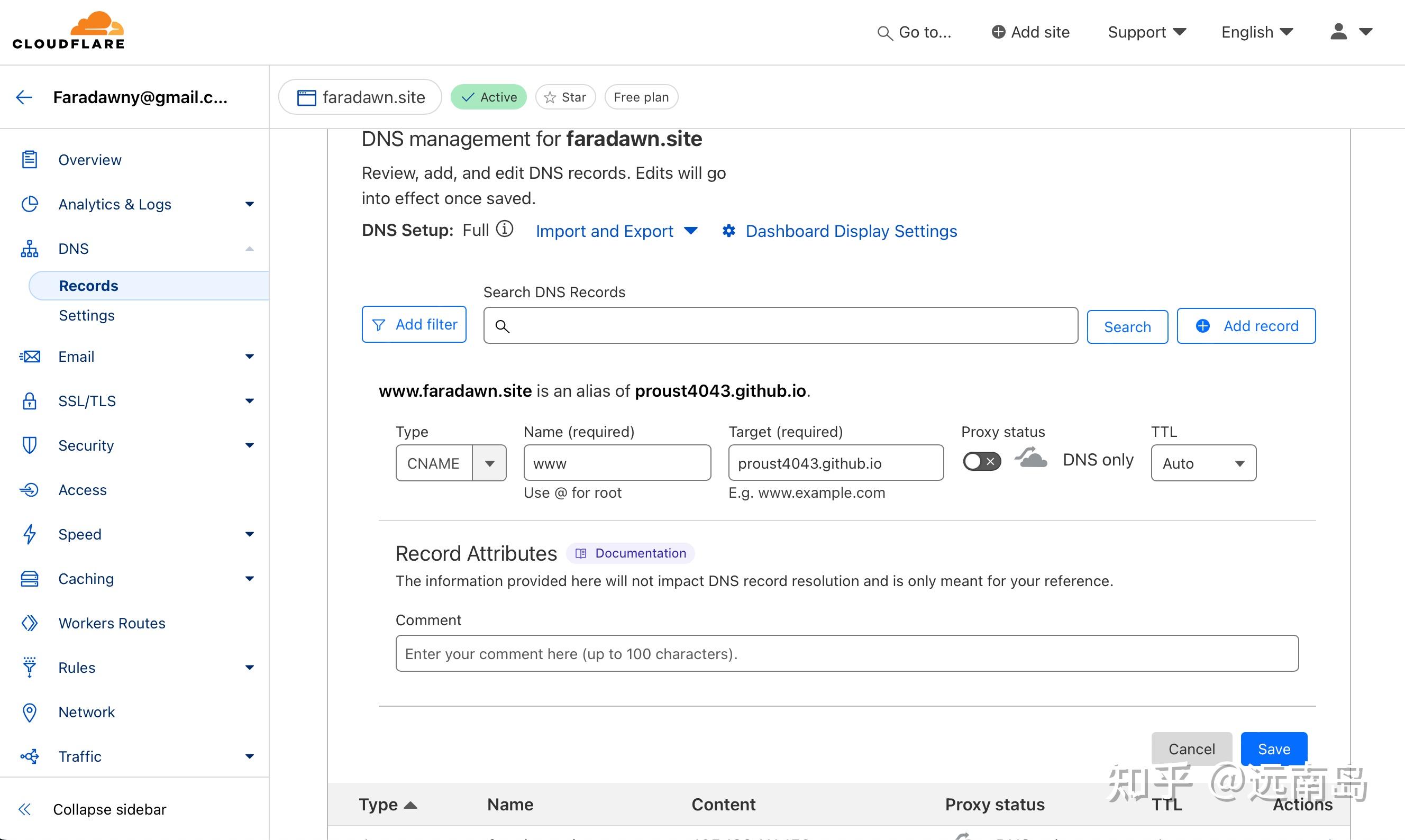Open the account profile icon

[x=1338, y=32]
